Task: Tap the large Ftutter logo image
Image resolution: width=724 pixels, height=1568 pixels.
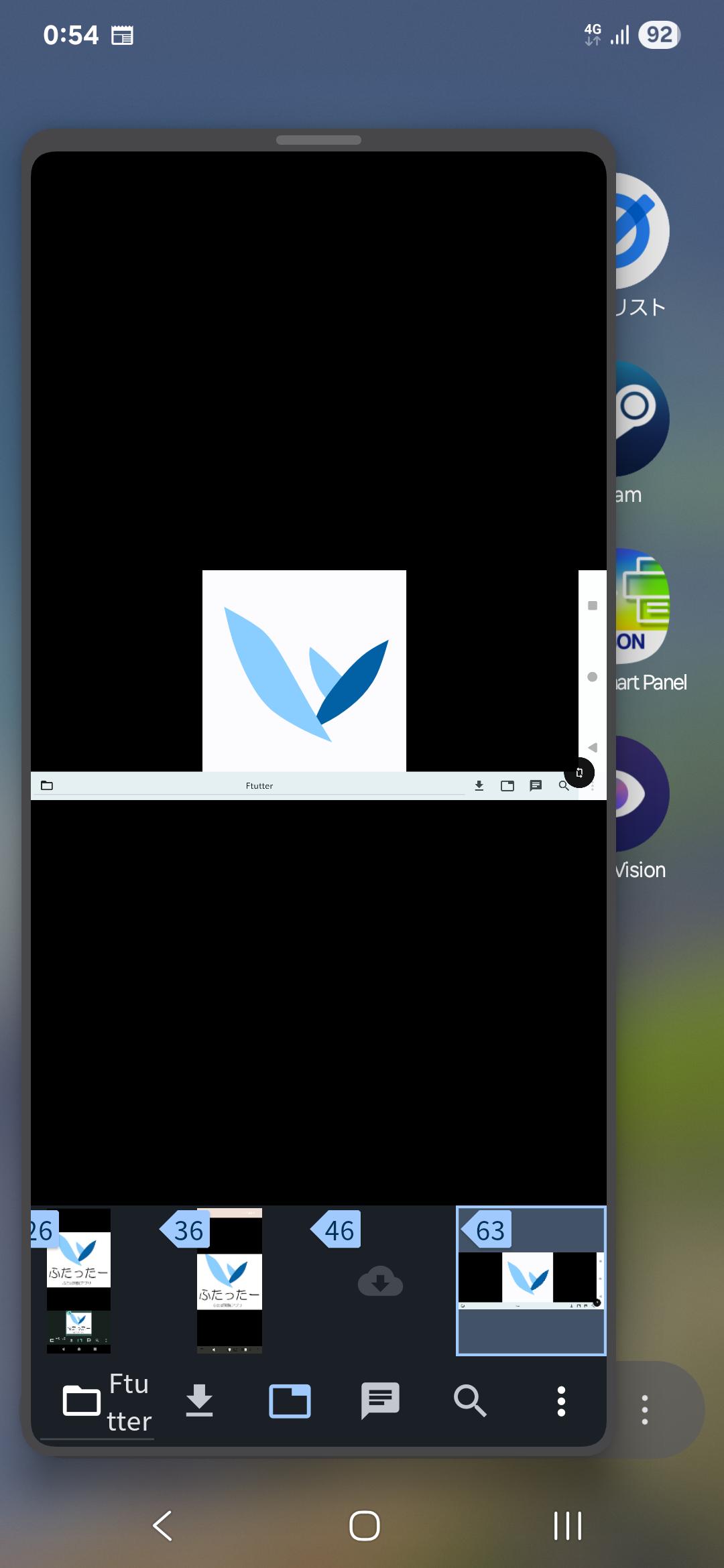Action: pos(304,670)
